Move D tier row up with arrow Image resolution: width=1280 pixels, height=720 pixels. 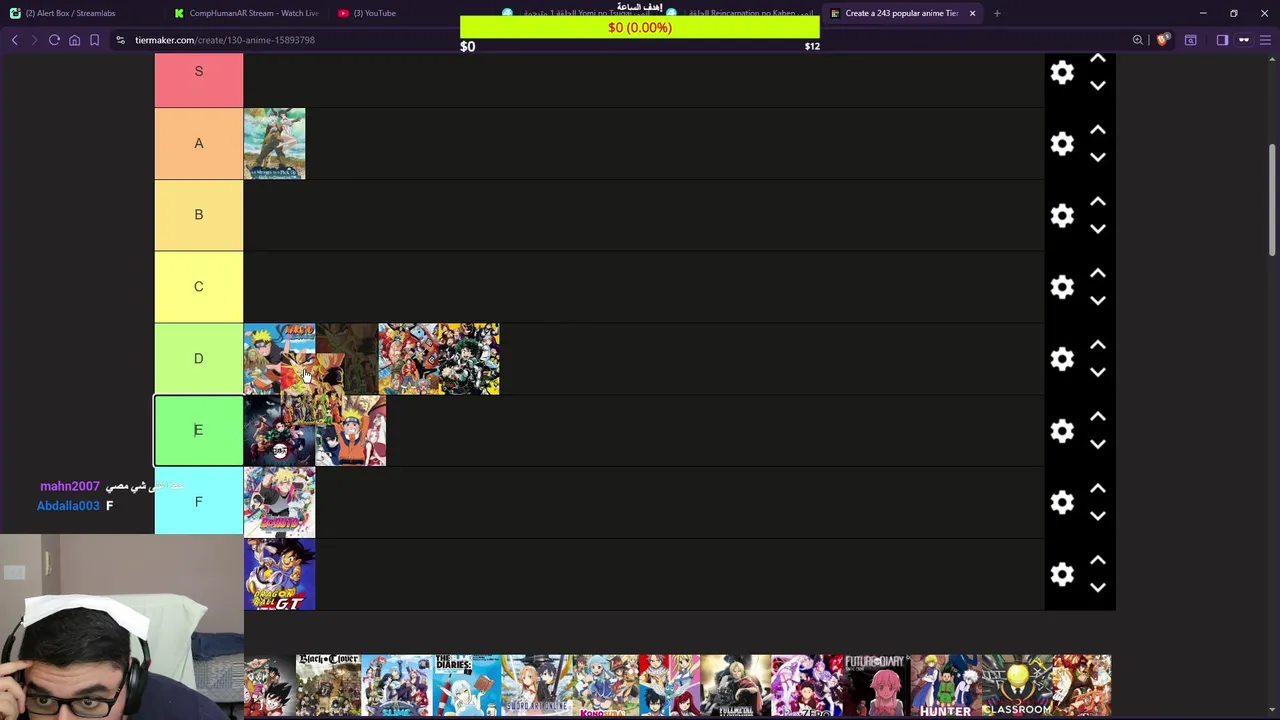click(x=1097, y=345)
